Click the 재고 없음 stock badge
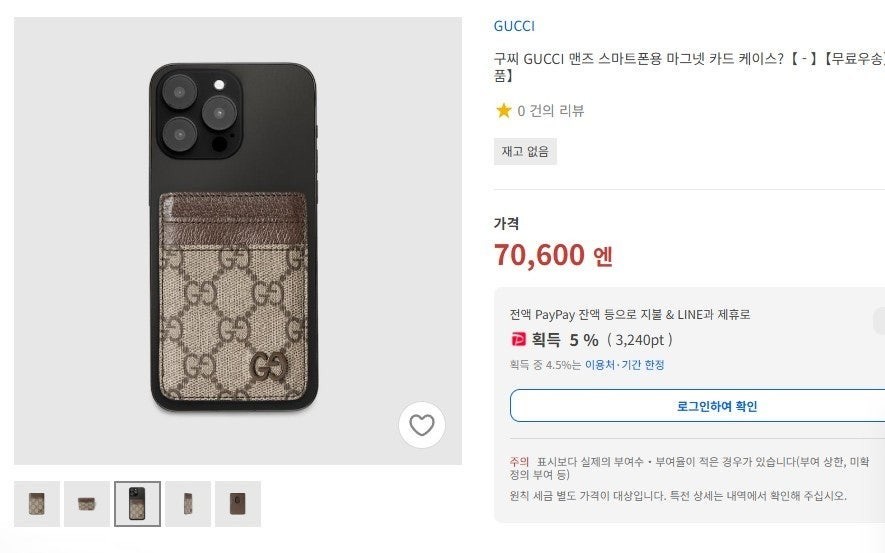Viewport: 885px width, 553px height. tap(525, 152)
